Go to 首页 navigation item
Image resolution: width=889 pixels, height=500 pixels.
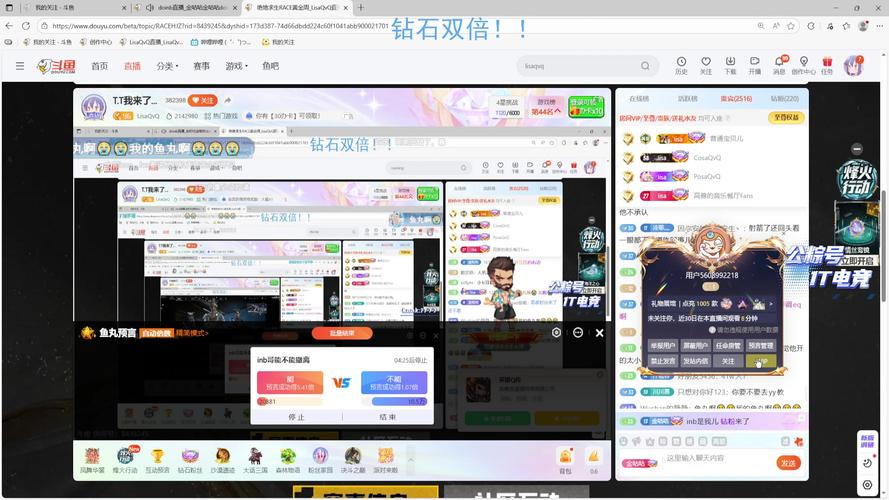pyautogui.click(x=100, y=66)
